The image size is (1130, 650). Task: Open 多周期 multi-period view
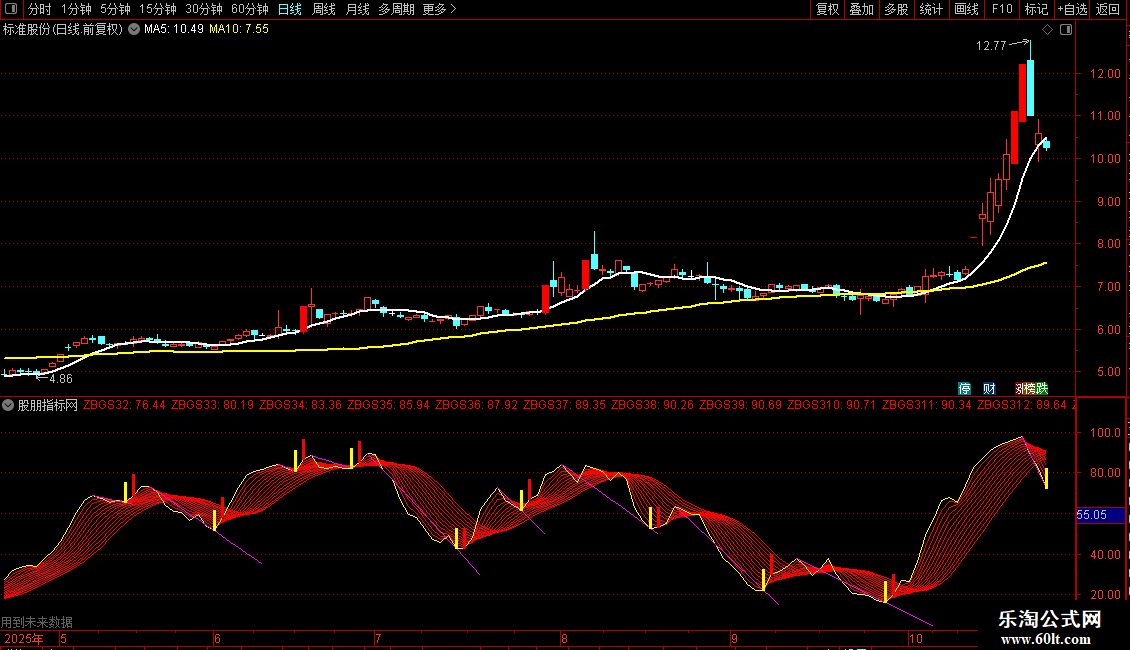tap(396, 9)
